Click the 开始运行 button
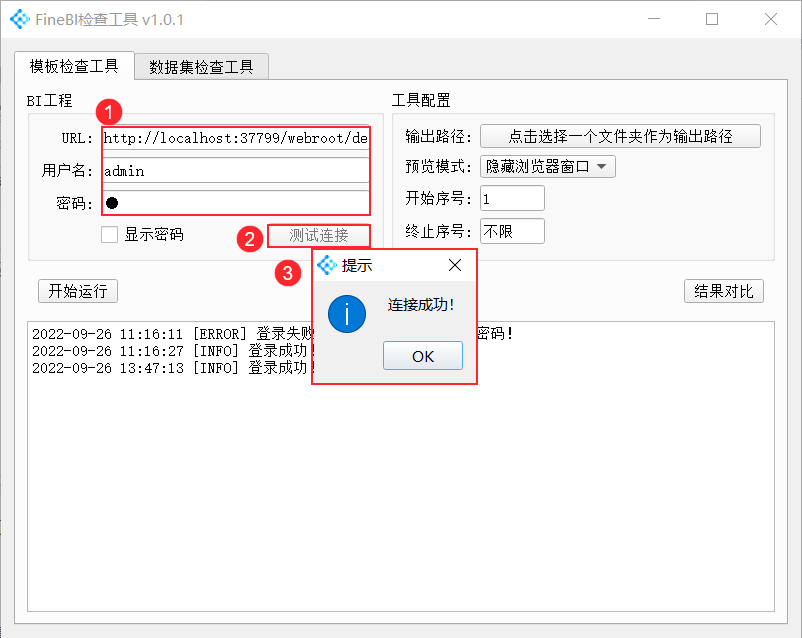Screen dimensions: 802x638 pyautogui.click(x=78, y=291)
